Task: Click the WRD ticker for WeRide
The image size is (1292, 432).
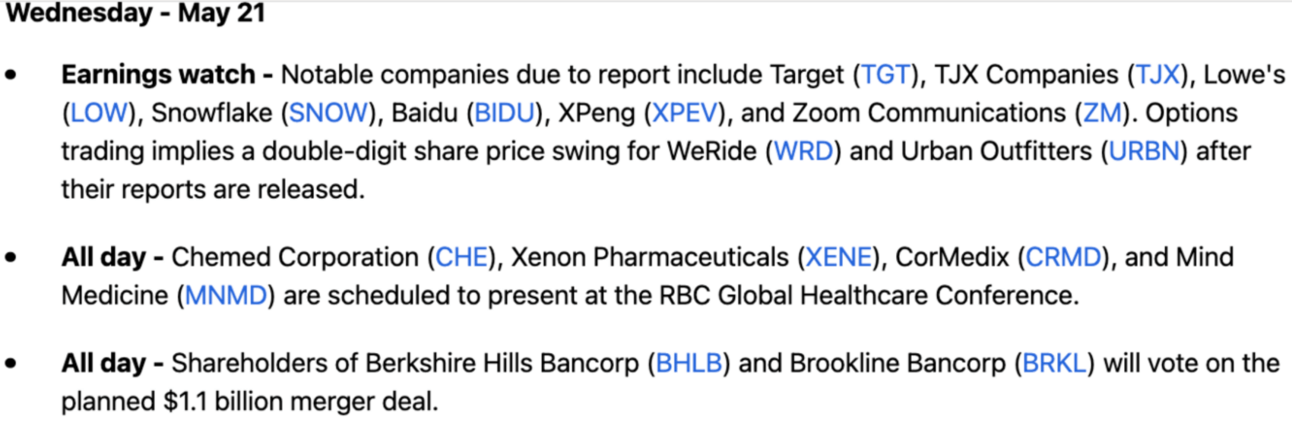Action: click(803, 152)
